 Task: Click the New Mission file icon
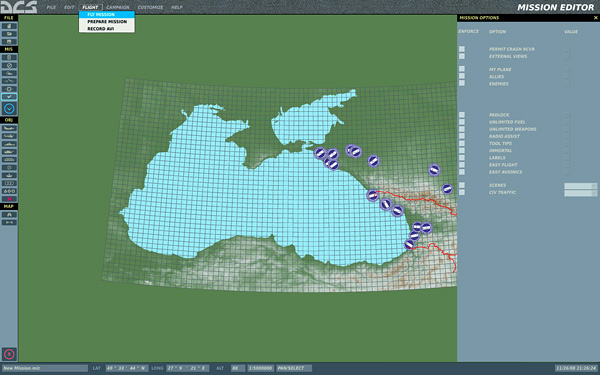pyautogui.click(x=9, y=26)
